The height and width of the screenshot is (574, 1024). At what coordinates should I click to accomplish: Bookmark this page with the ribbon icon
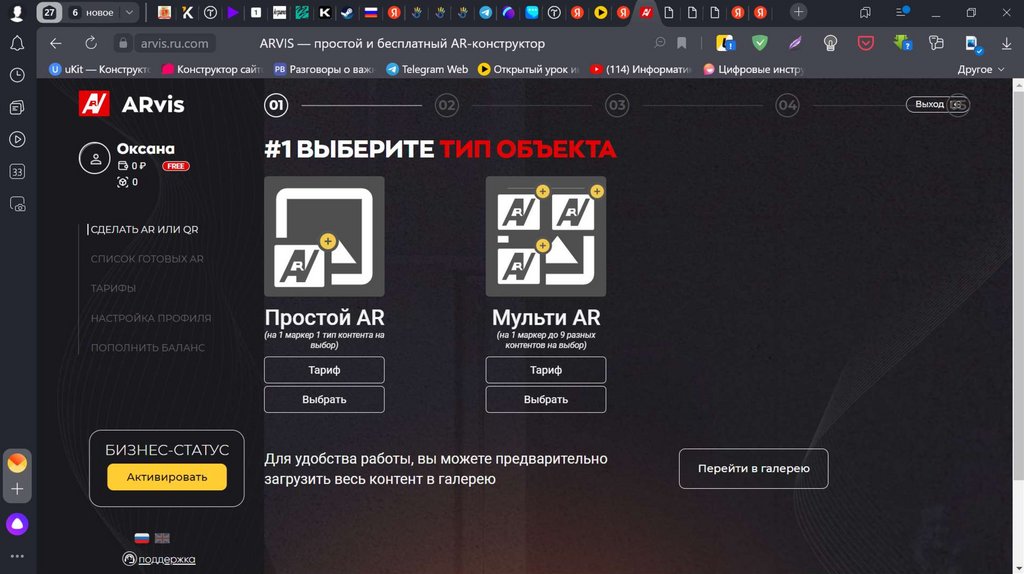pyautogui.click(x=682, y=43)
